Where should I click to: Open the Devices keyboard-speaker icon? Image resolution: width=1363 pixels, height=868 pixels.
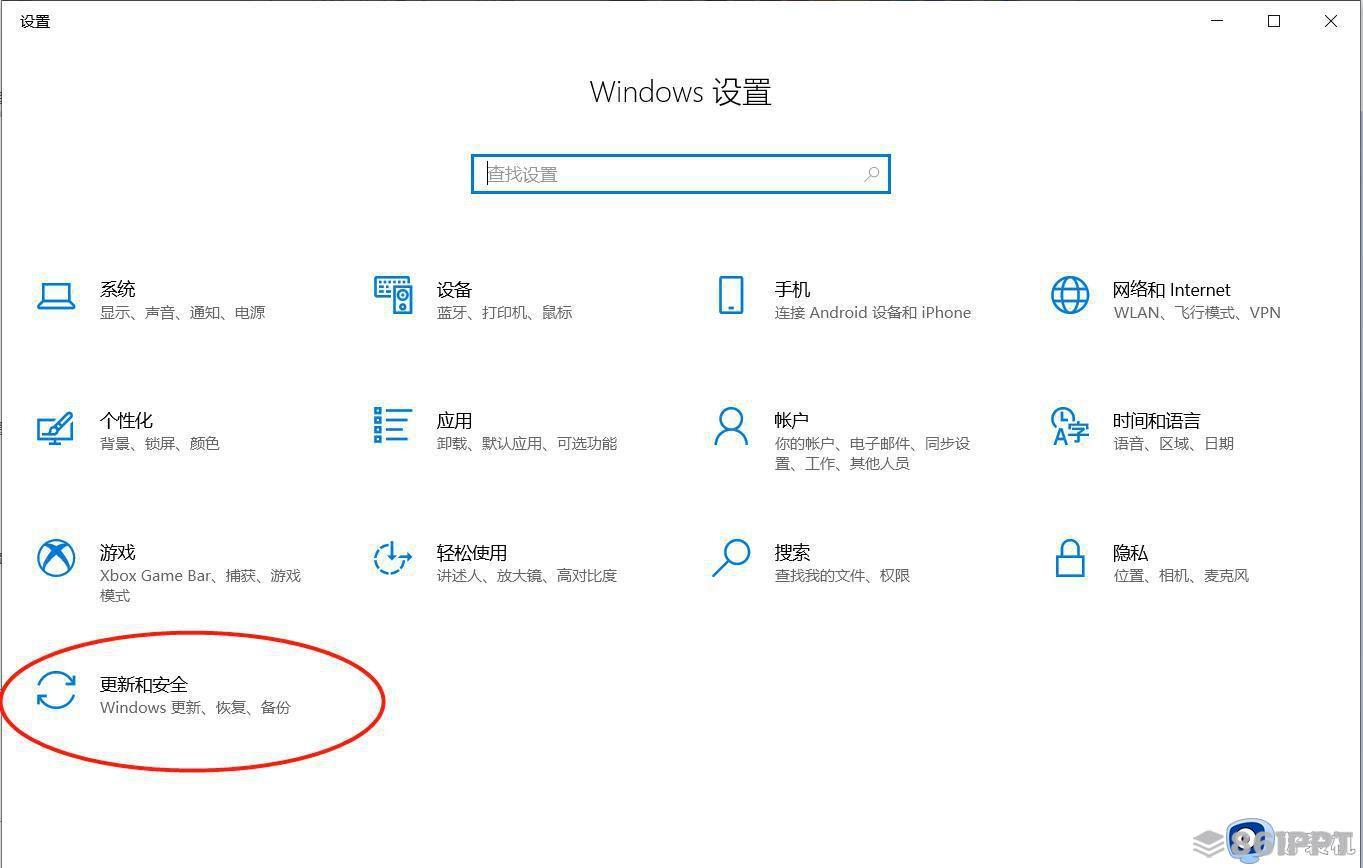[x=393, y=295]
